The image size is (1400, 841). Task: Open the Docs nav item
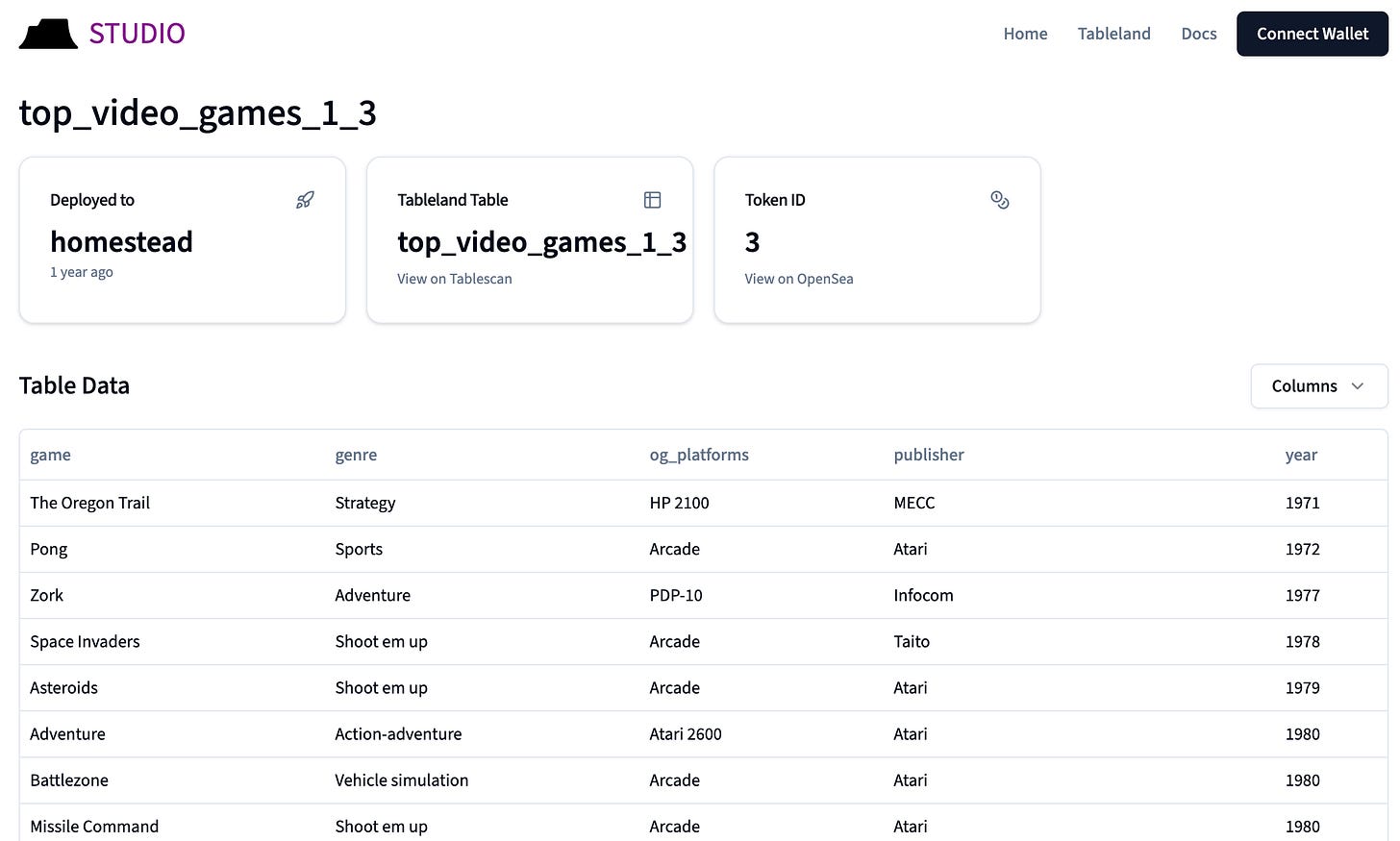[1199, 34]
